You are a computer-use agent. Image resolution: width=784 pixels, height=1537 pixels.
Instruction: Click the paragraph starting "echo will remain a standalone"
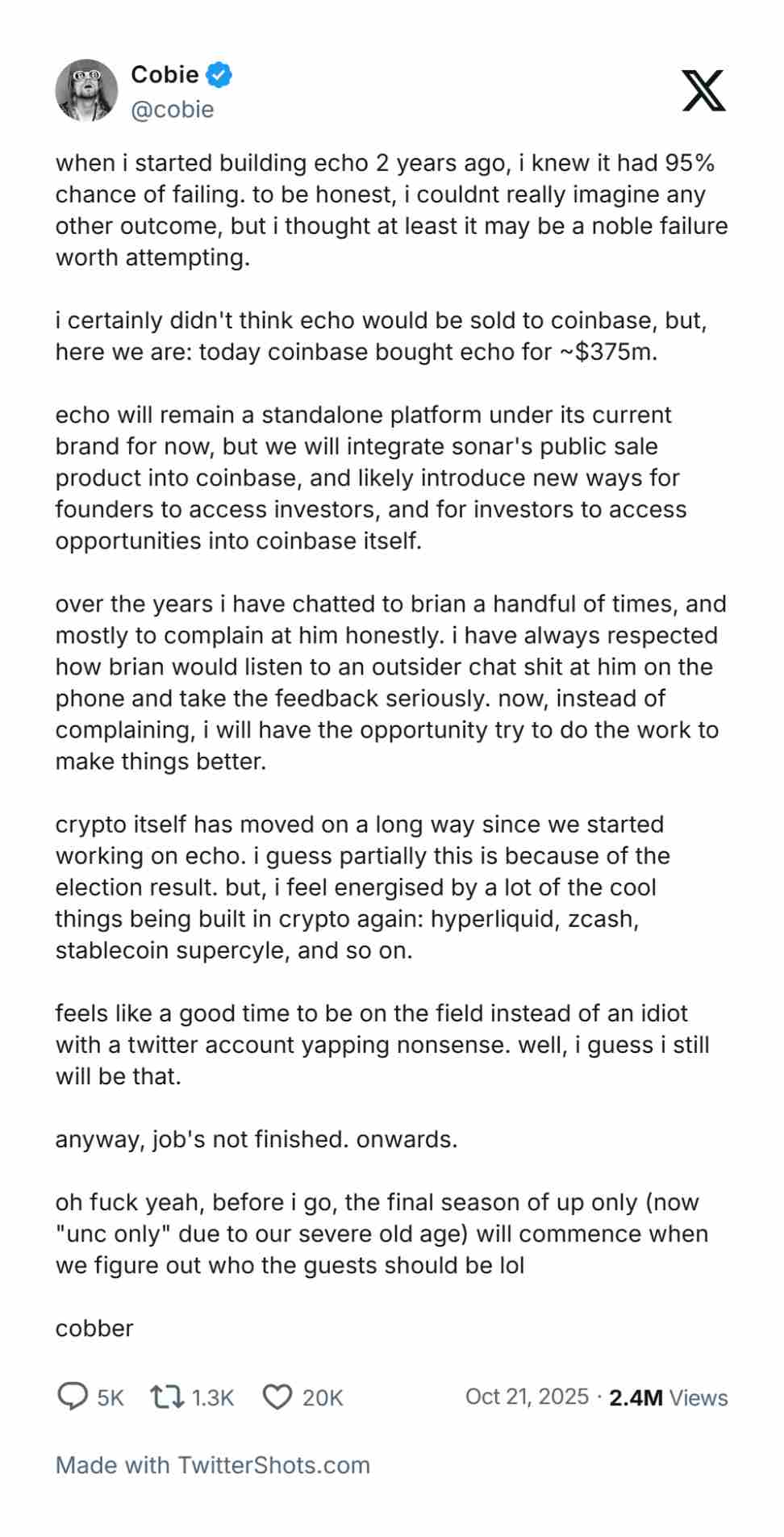[x=371, y=478]
